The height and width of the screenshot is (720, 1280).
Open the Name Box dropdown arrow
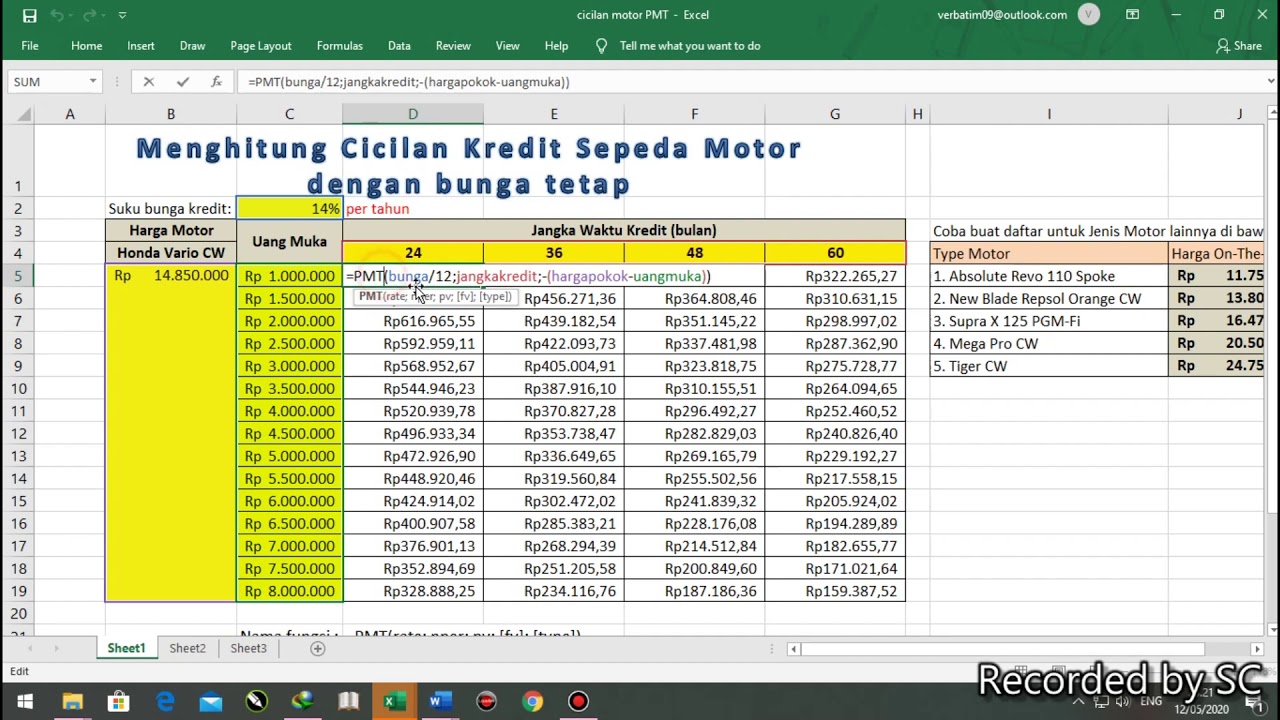click(93, 82)
